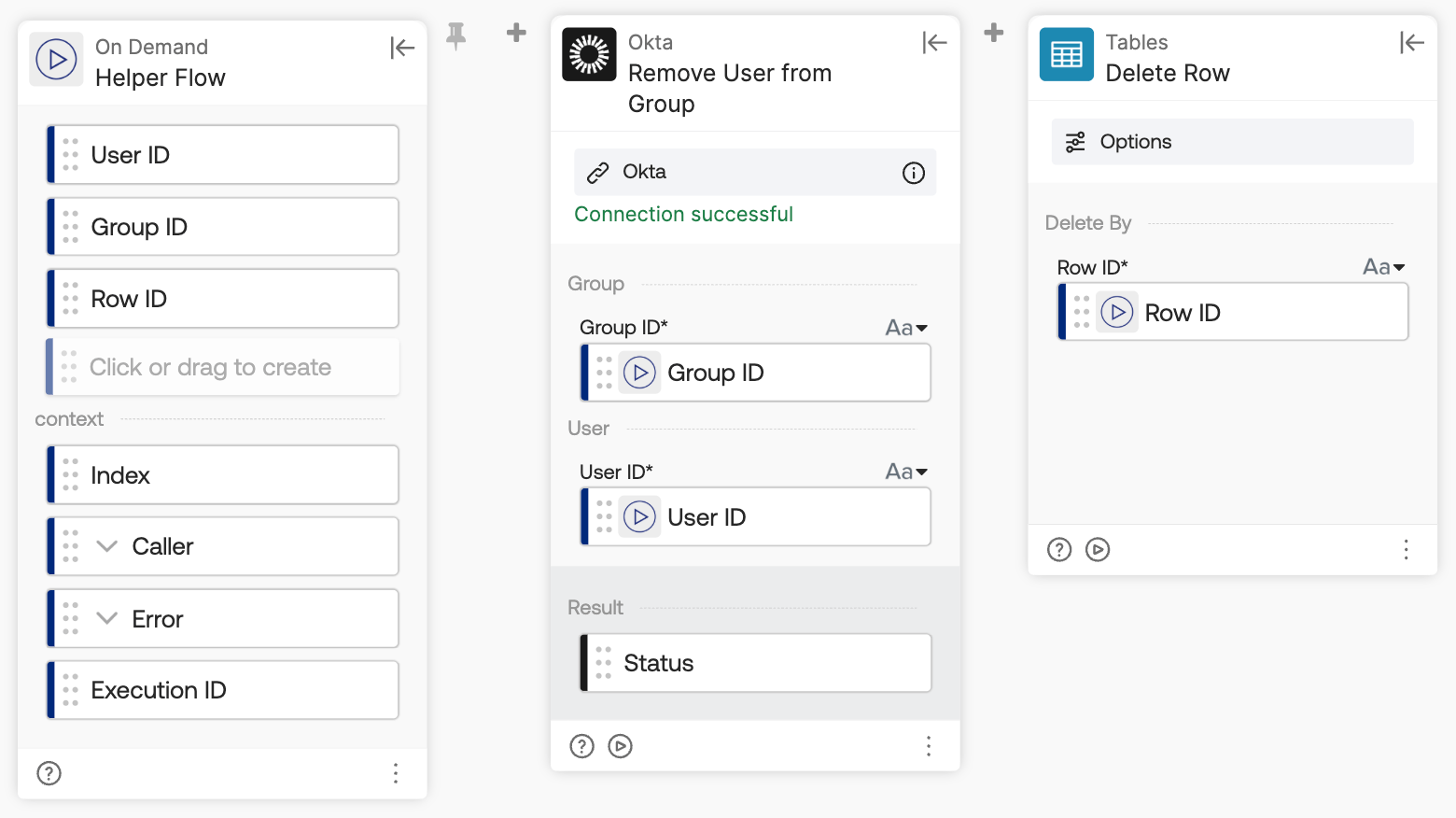Open more options on Okta card

coord(929,746)
